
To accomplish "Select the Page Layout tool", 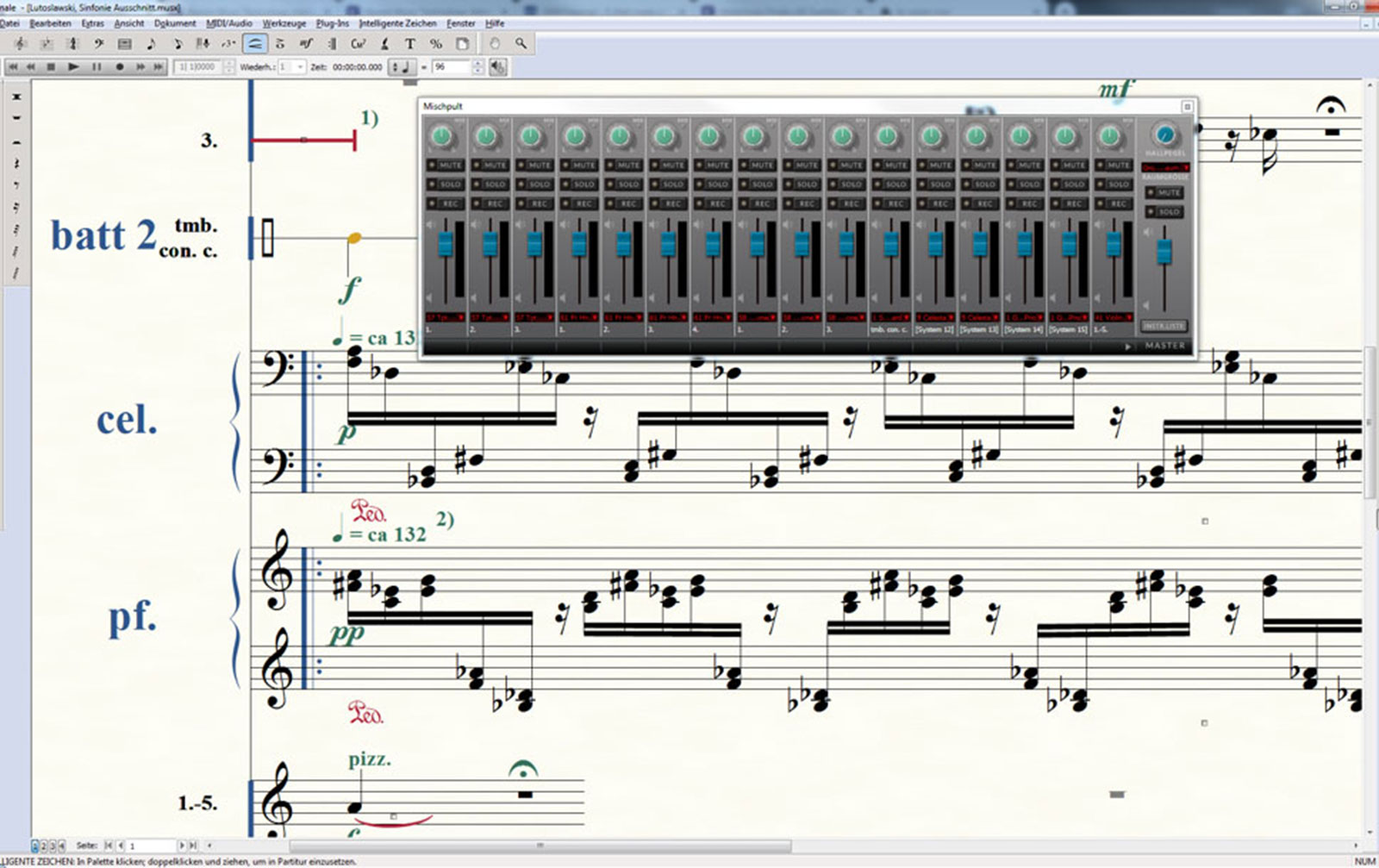I will pyautogui.click(x=462, y=43).
